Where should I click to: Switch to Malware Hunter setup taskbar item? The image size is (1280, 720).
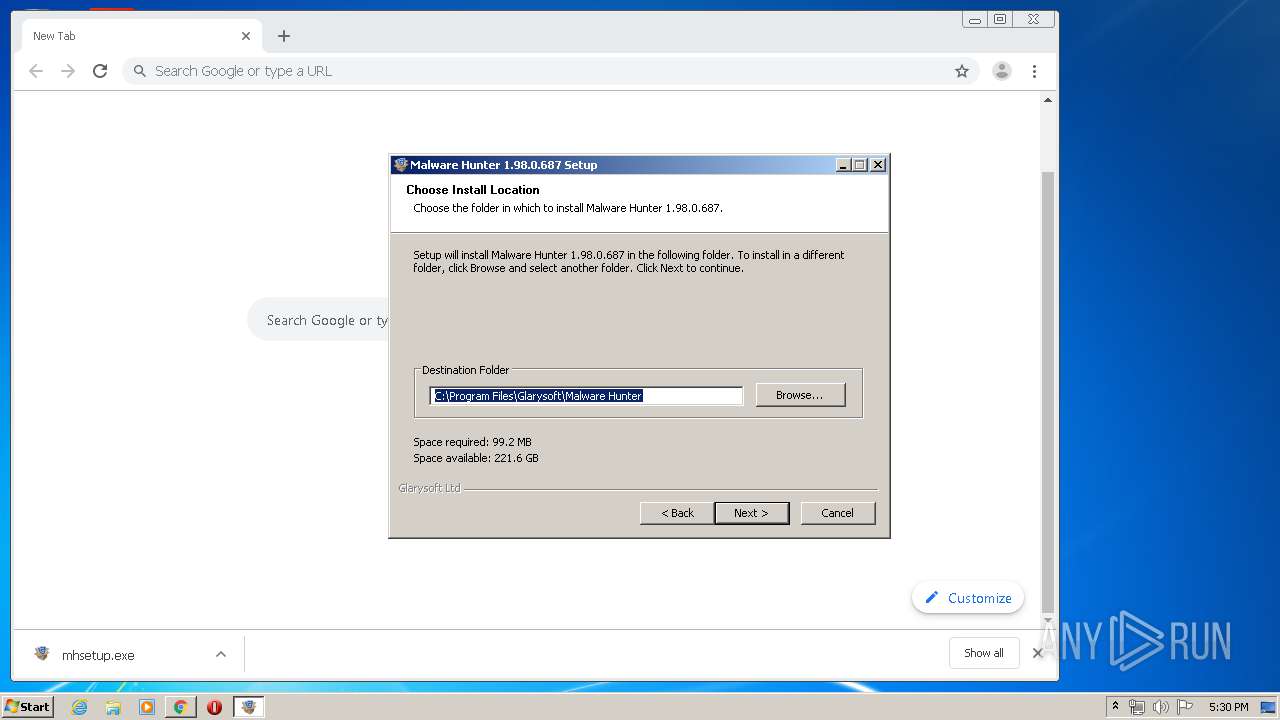tap(248, 707)
